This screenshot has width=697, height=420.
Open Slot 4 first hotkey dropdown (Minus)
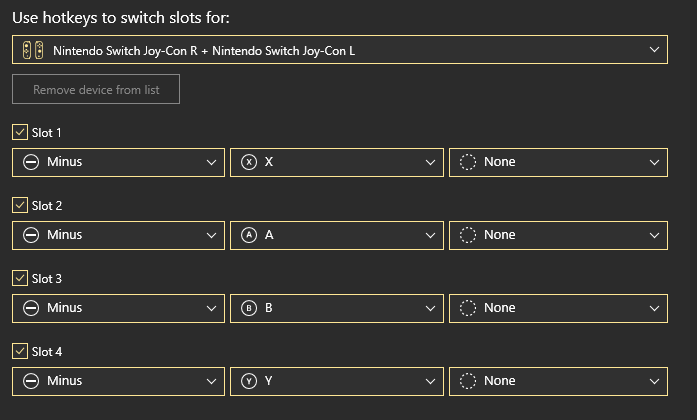coord(118,381)
